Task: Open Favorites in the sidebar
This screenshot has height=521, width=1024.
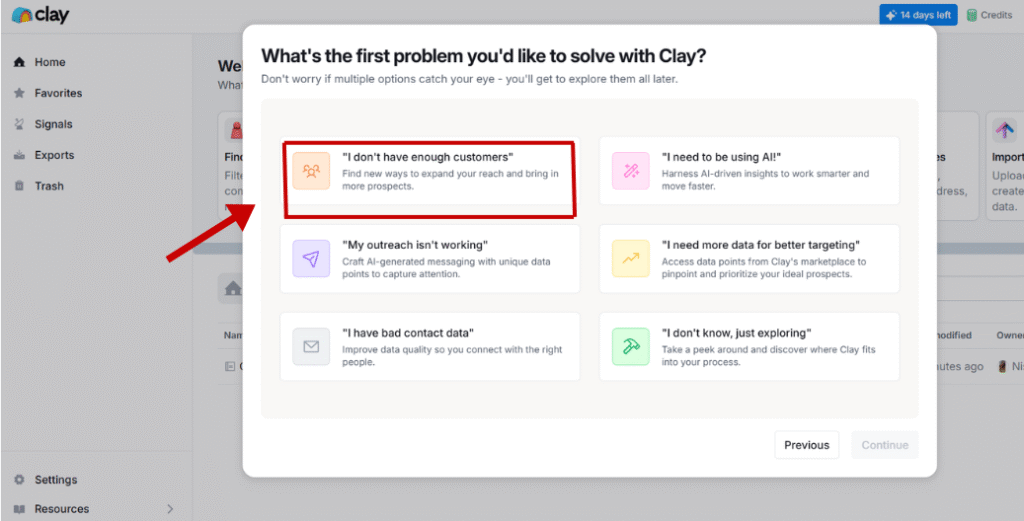Action: coord(58,93)
